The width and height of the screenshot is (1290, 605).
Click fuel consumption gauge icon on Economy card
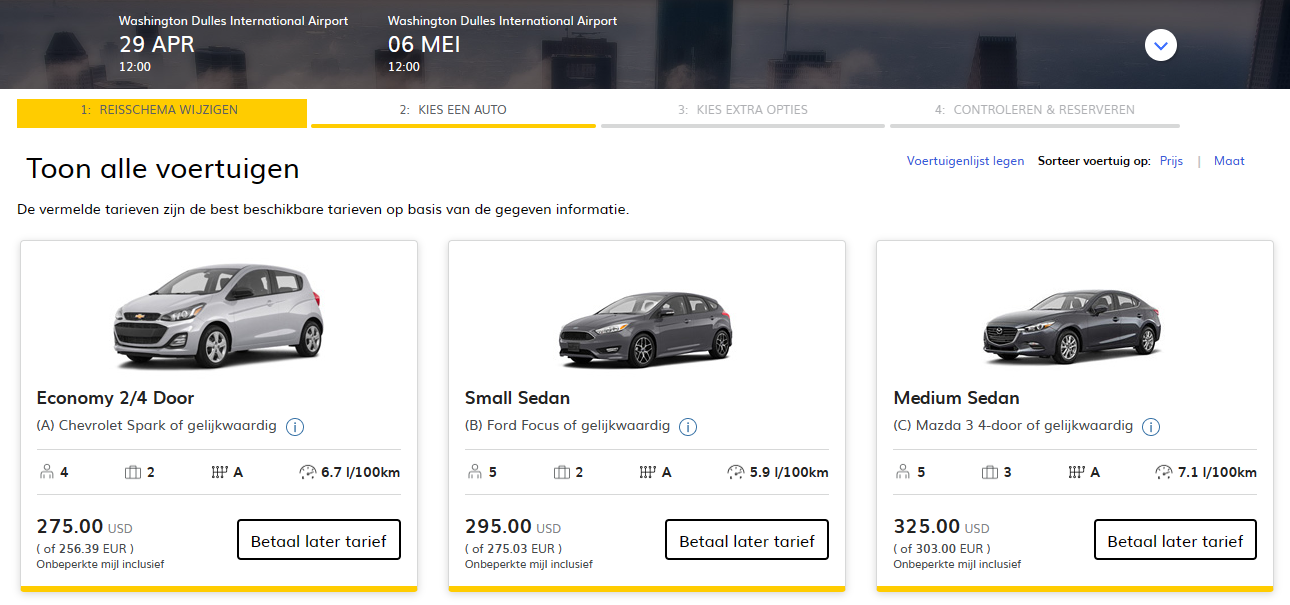point(307,472)
